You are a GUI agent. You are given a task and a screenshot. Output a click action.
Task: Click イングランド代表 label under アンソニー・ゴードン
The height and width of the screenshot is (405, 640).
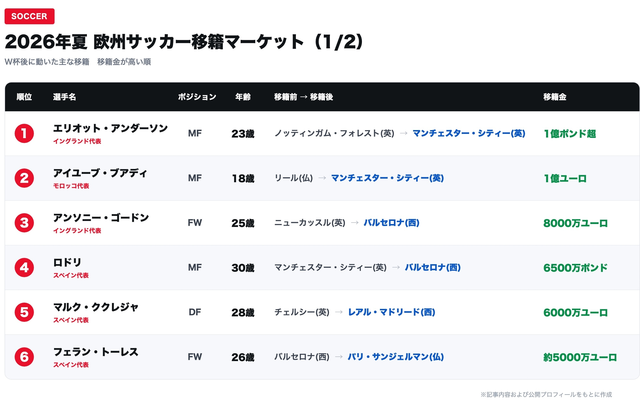tap(77, 231)
